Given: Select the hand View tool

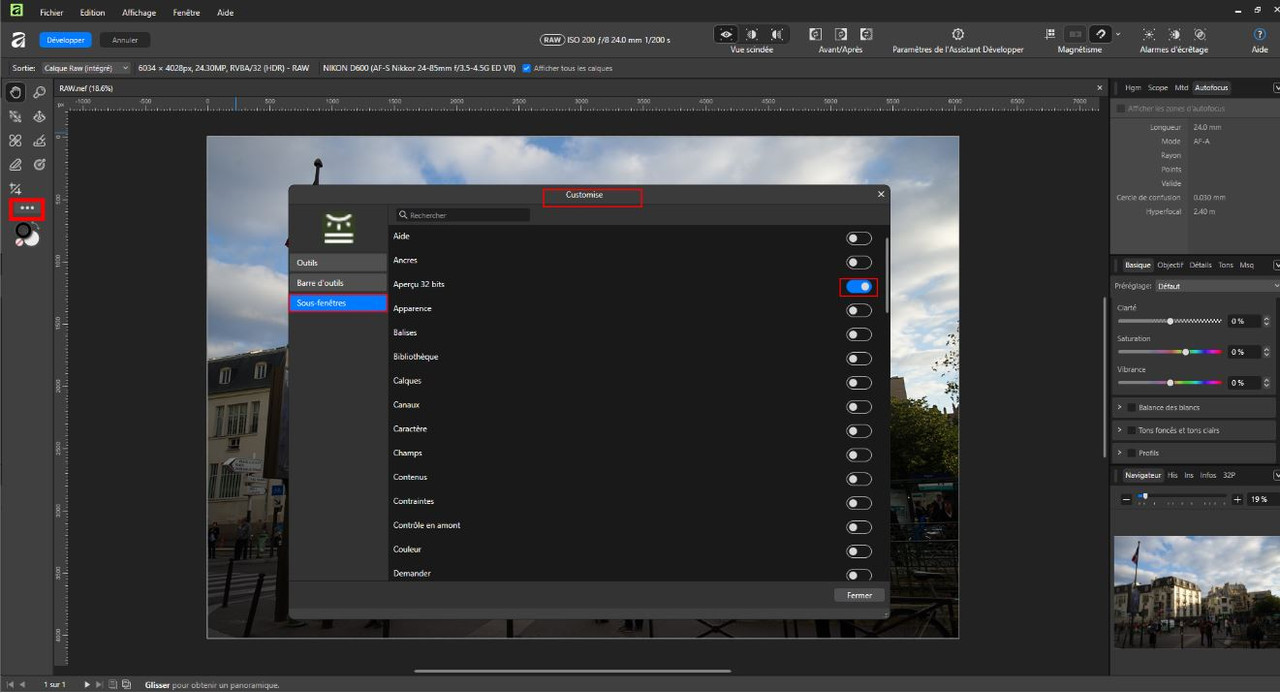Looking at the screenshot, I should click(x=15, y=92).
